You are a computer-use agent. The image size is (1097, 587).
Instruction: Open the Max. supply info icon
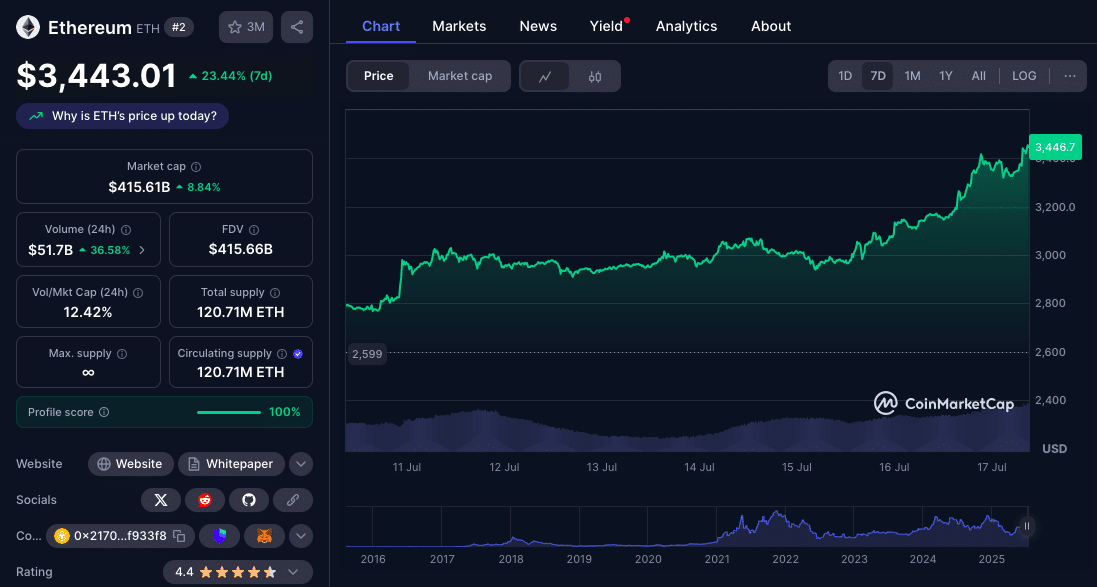coord(122,354)
